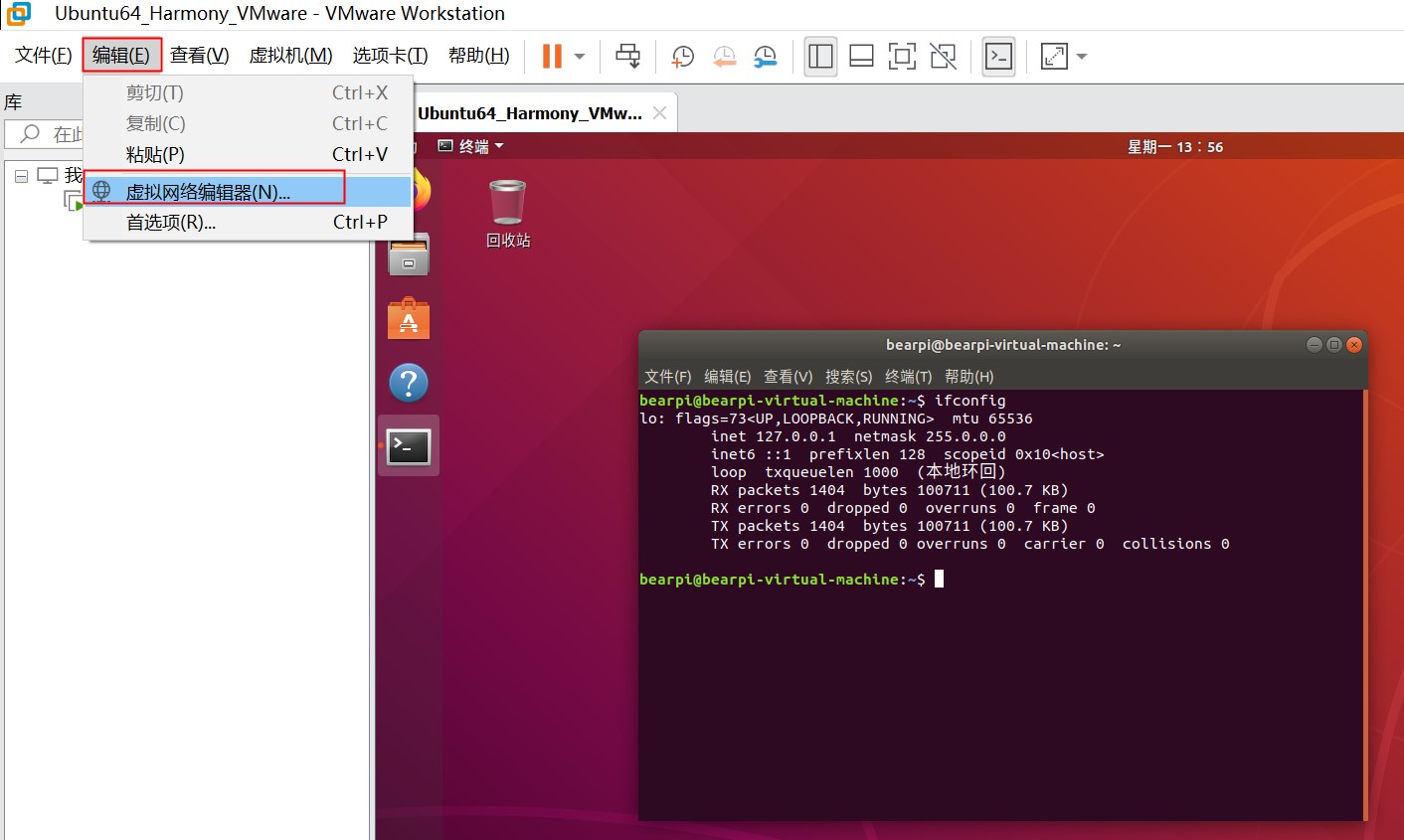Click the library search field

[x=45, y=134]
